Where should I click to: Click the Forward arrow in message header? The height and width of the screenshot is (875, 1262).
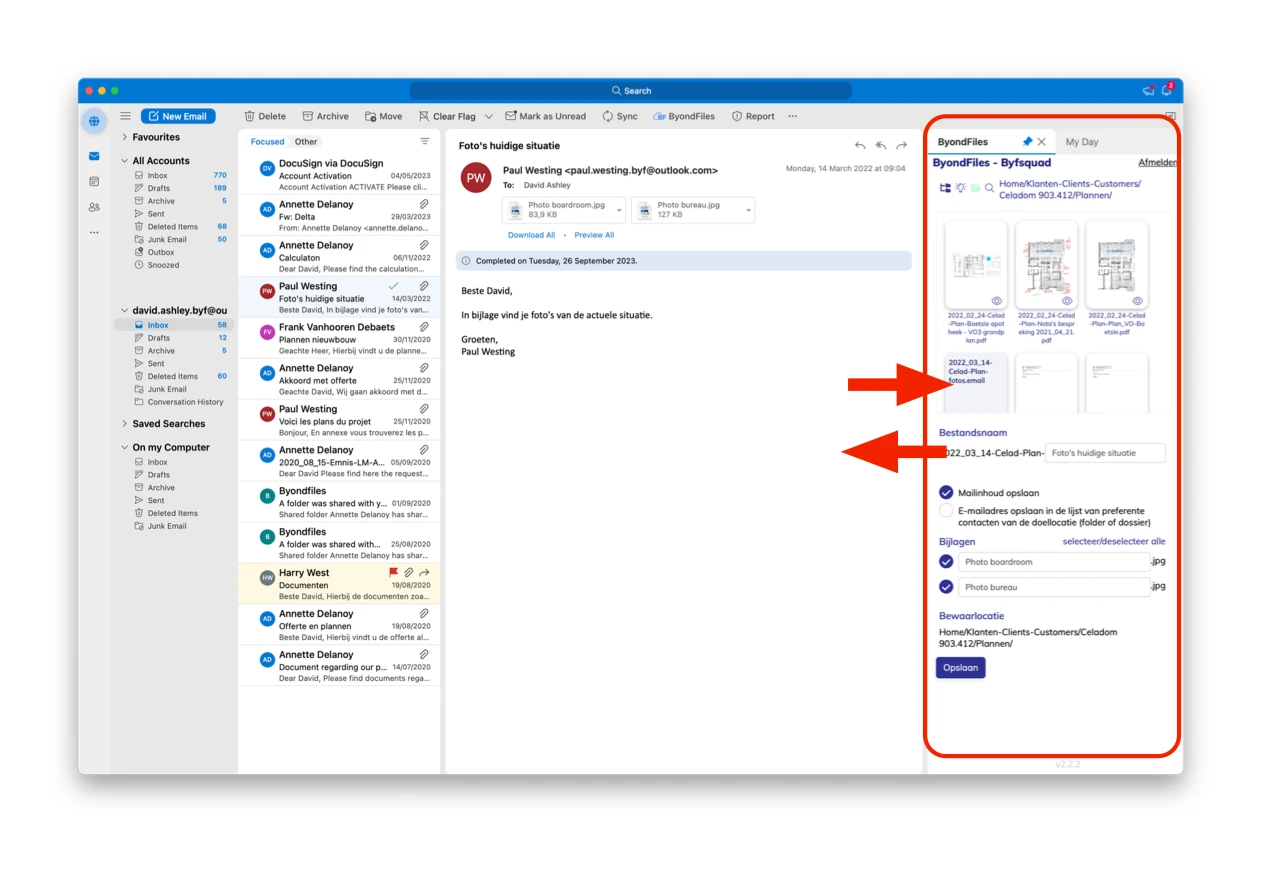coord(901,146)
